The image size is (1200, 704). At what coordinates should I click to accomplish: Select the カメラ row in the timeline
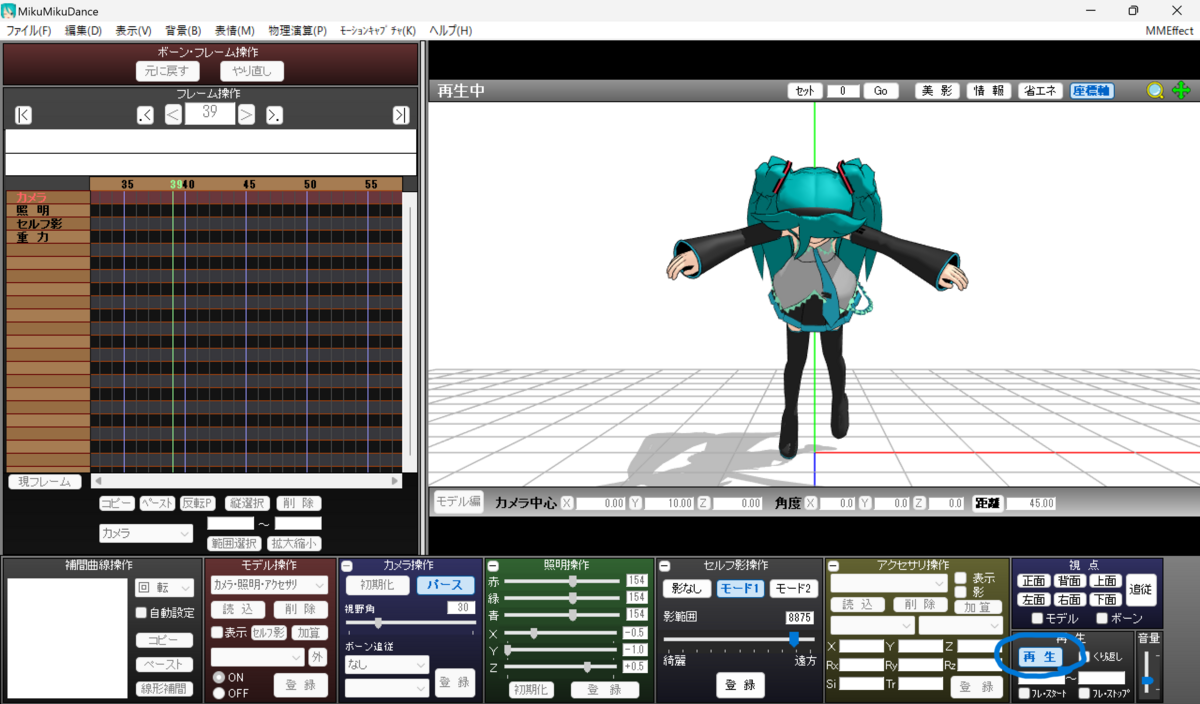[48, 198]
